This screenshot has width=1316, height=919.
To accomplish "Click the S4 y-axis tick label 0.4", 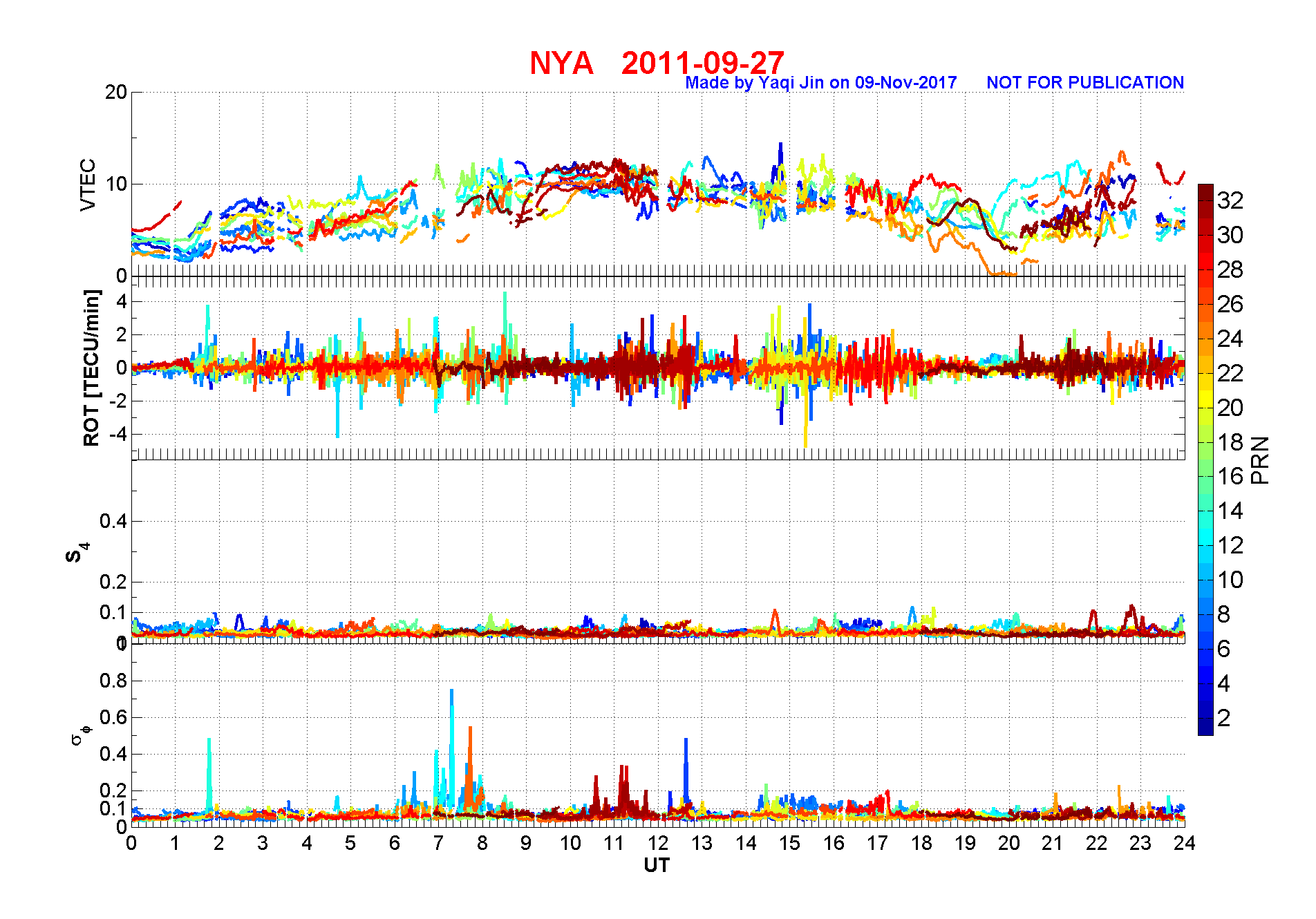I will 113,521.
